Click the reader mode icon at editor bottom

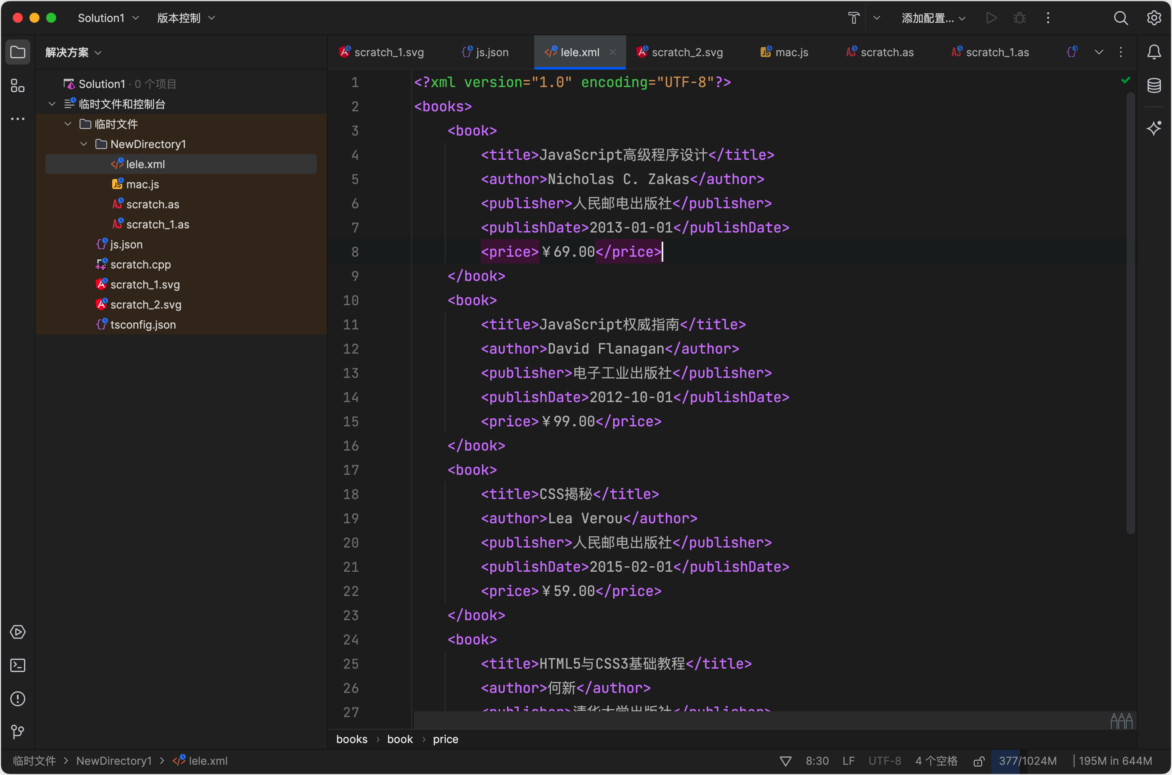pyautogui.click(x=1121, y=720)
